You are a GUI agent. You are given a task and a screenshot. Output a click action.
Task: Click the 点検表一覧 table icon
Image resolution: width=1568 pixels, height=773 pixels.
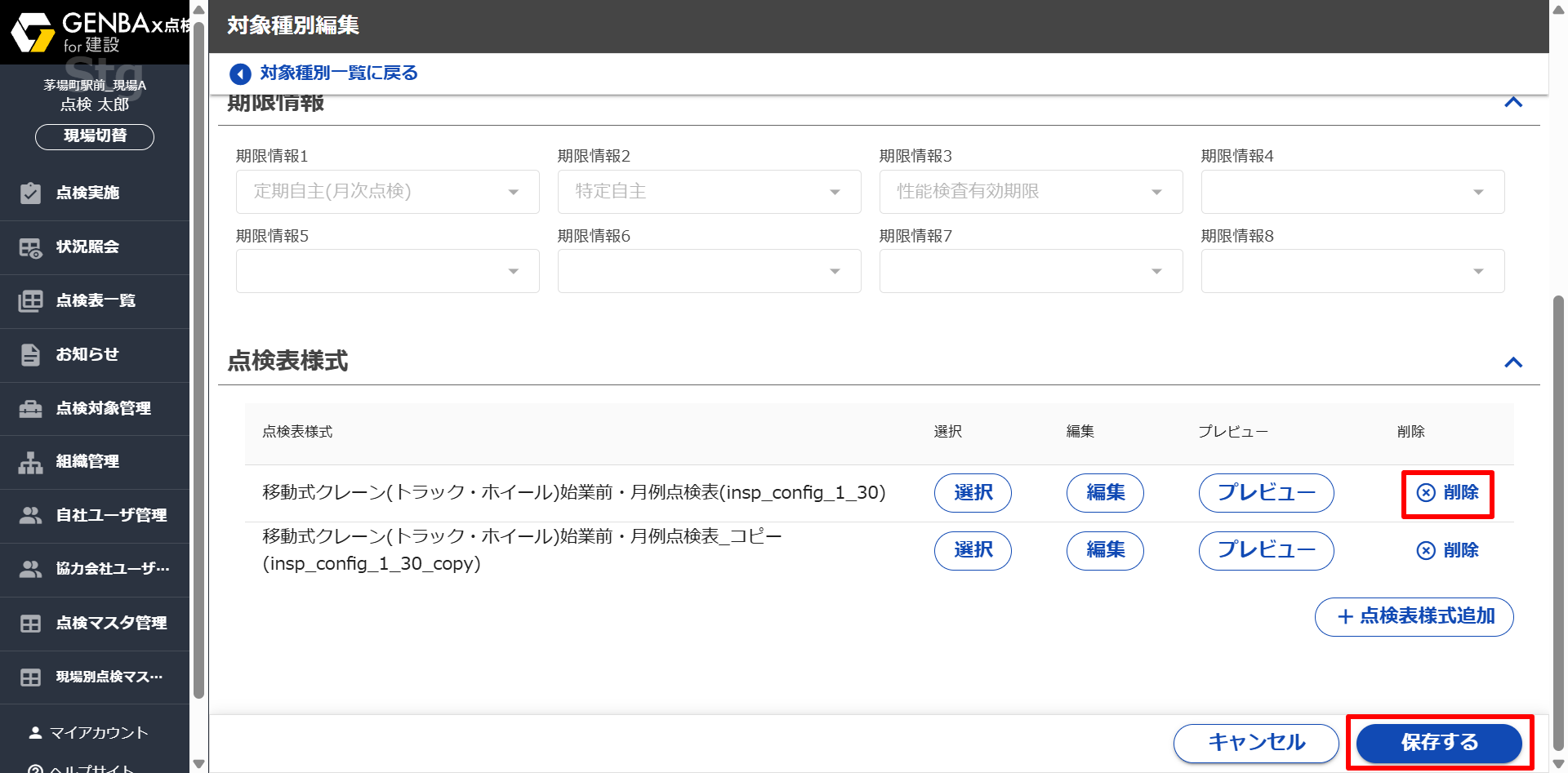click(x=30, y=301)
